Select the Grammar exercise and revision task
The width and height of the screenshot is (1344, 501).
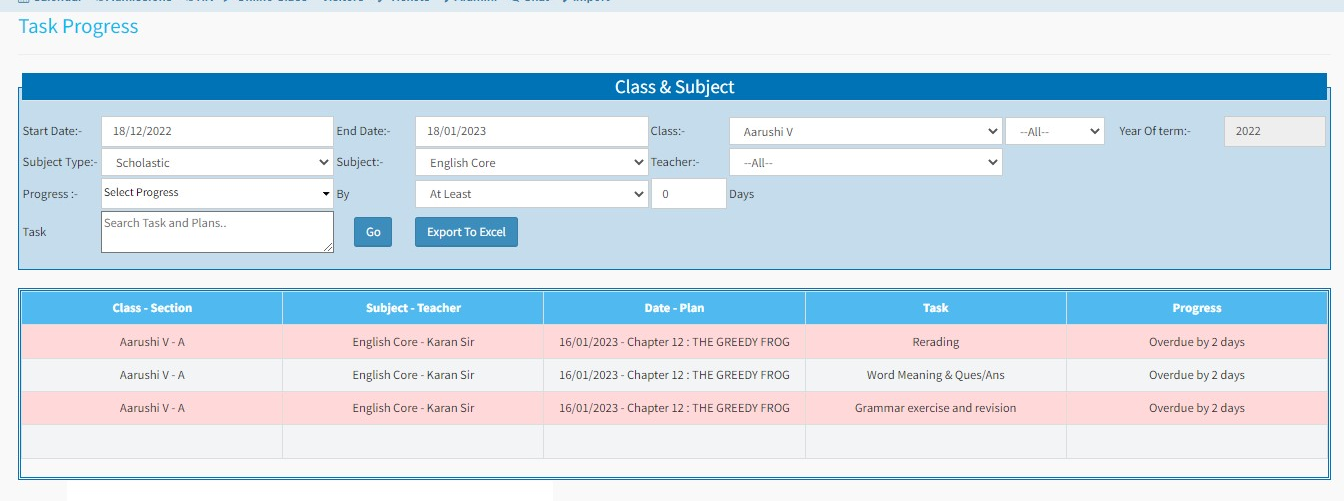[935, 408]
